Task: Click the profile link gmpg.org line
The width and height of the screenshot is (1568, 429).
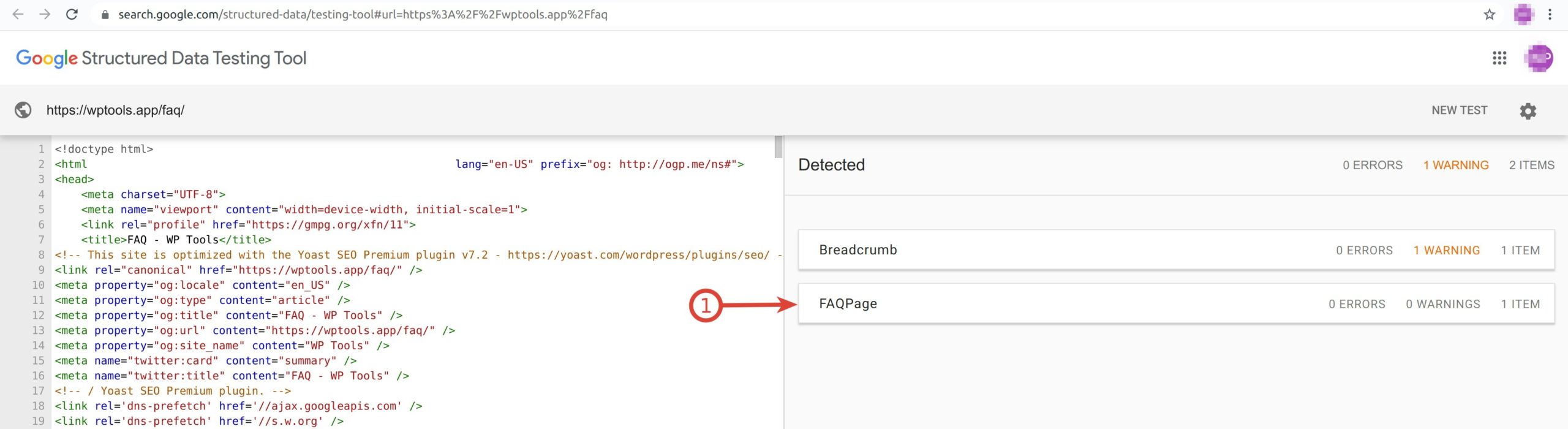Action: pyautogui.click(x=248, y=224)
